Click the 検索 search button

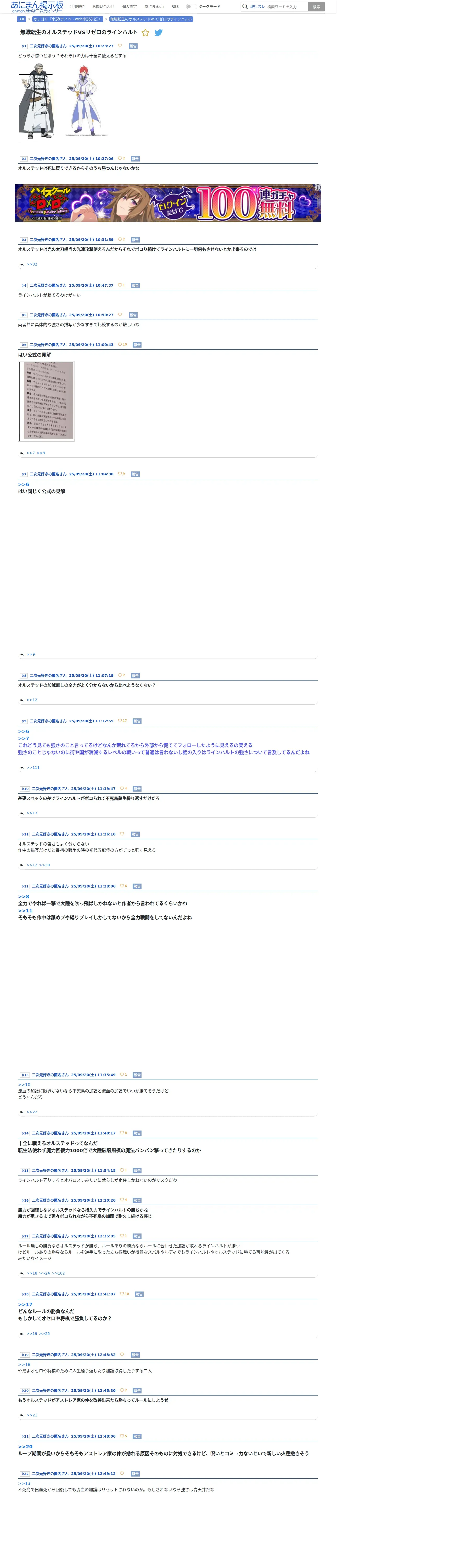click(316, 7)
